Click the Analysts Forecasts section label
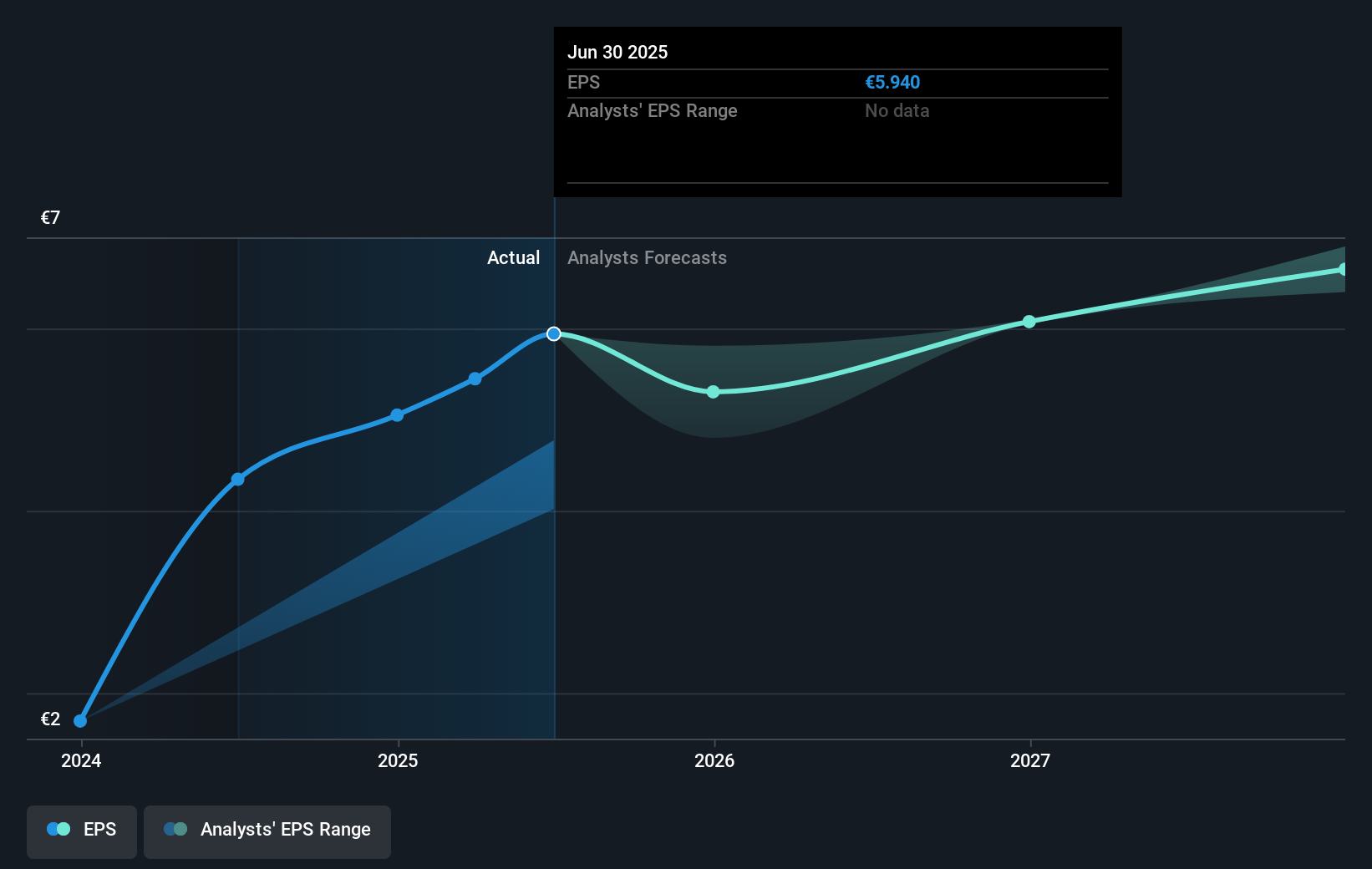The image size is (1372, 869). 647,257
